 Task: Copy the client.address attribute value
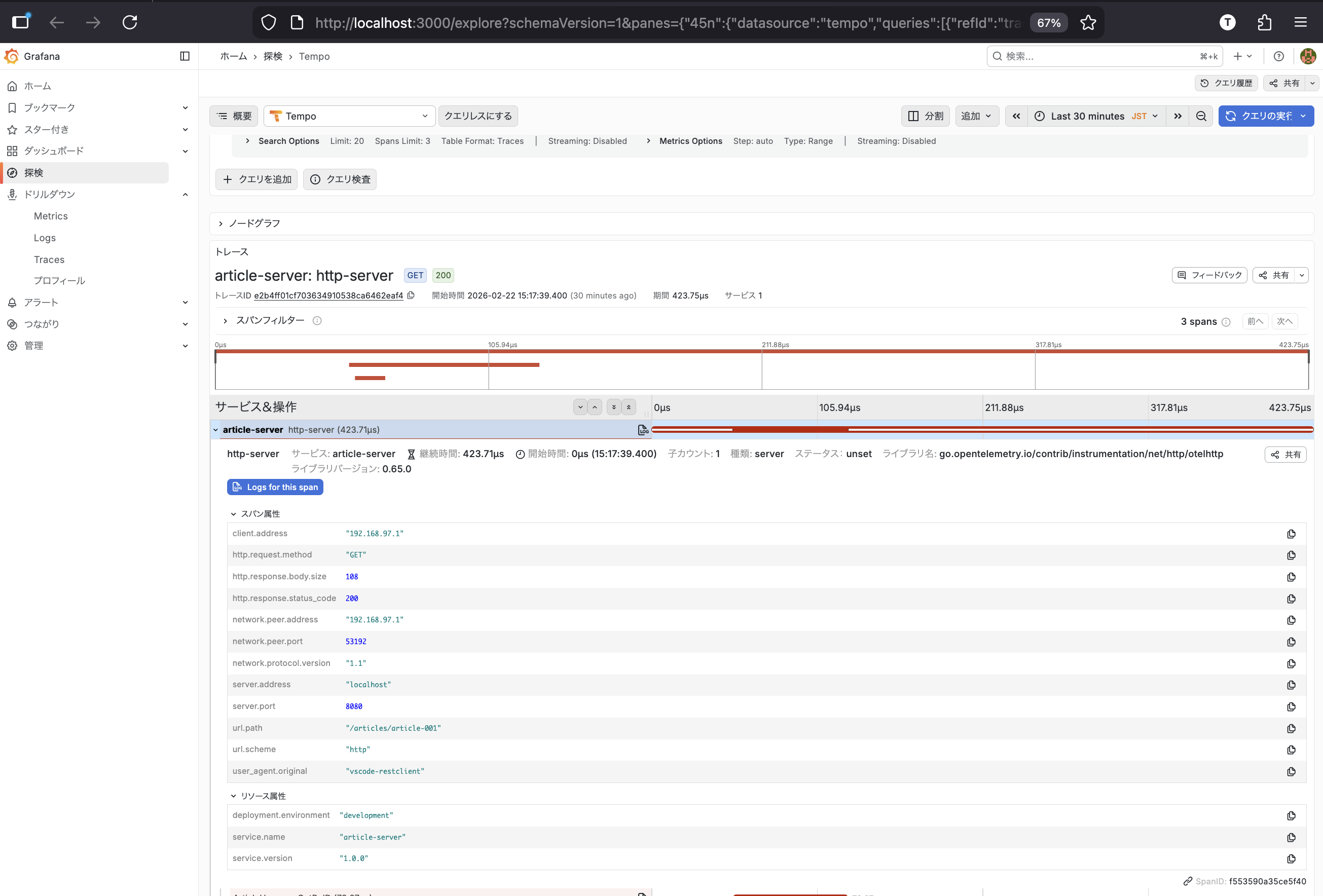point(1291,533)
